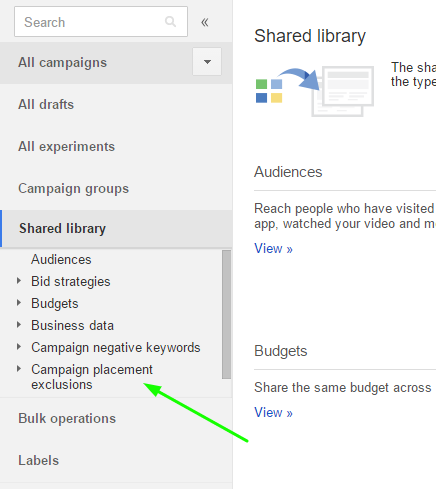This screenshot has height=489, width=436.
Task: Open Campaign placement exclusions item
Action: point(92,377)
